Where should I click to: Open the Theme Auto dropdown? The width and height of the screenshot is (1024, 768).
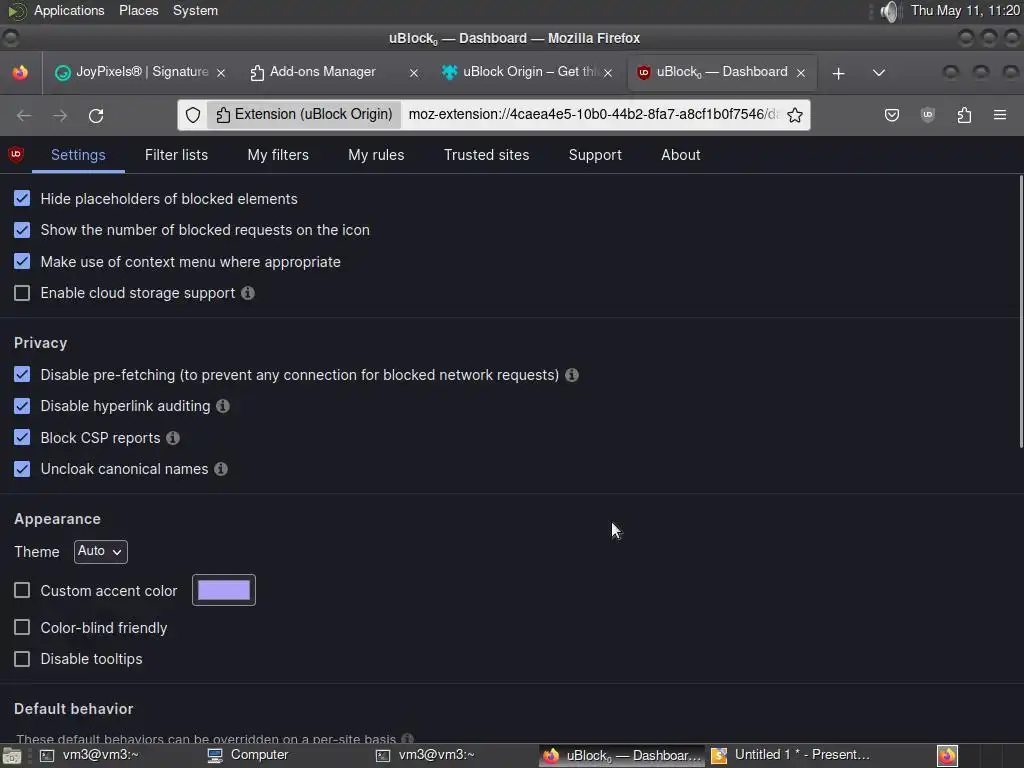click(101, 551)
